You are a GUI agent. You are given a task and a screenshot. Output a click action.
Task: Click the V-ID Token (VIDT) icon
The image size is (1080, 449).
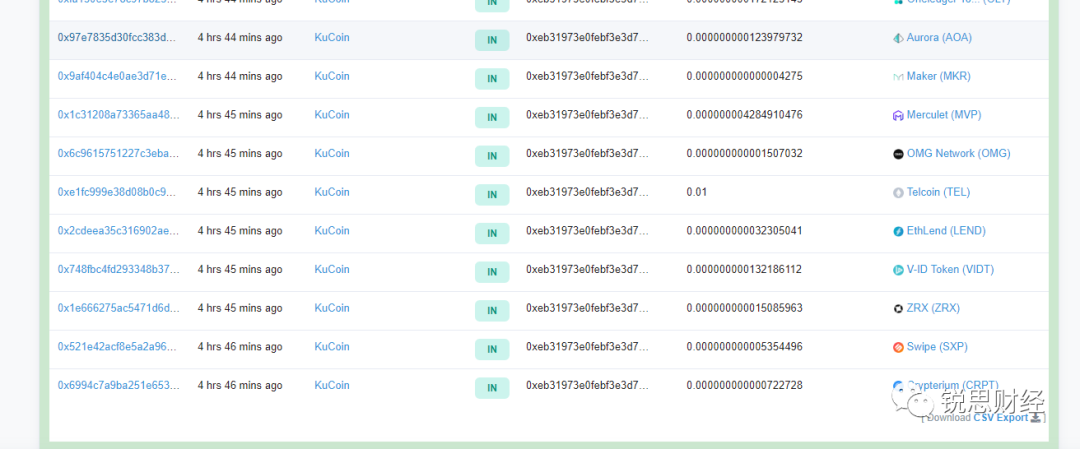(898, 269)
